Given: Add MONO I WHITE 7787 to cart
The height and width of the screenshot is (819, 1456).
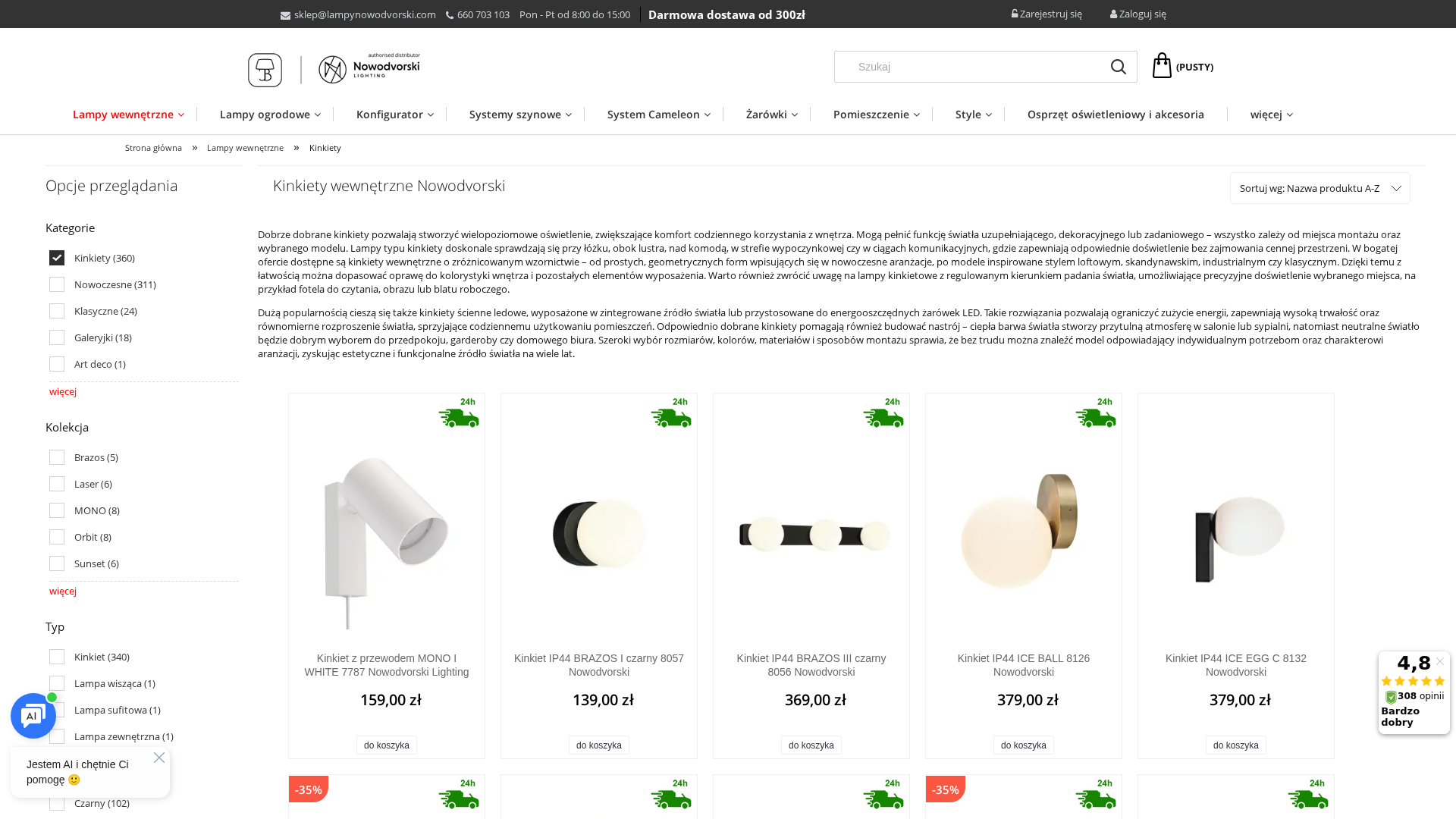Looking at the screenshot, I should point(387,745).
